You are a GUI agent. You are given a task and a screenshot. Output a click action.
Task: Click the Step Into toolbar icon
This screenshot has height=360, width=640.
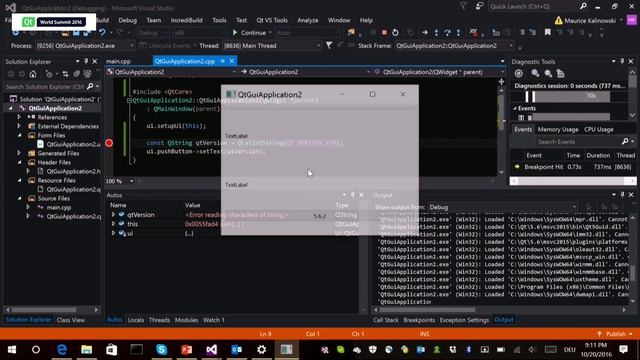pos(436,33)
